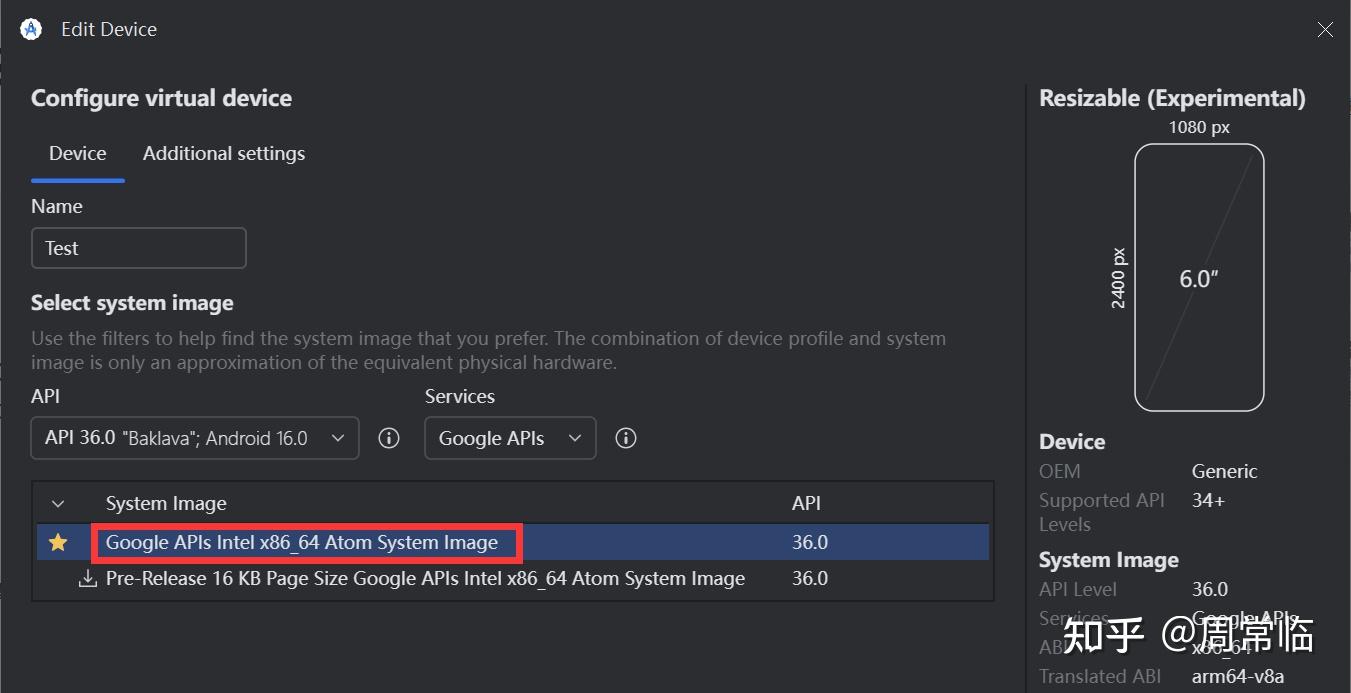
Task: Click the API column header
Action: 806,503
